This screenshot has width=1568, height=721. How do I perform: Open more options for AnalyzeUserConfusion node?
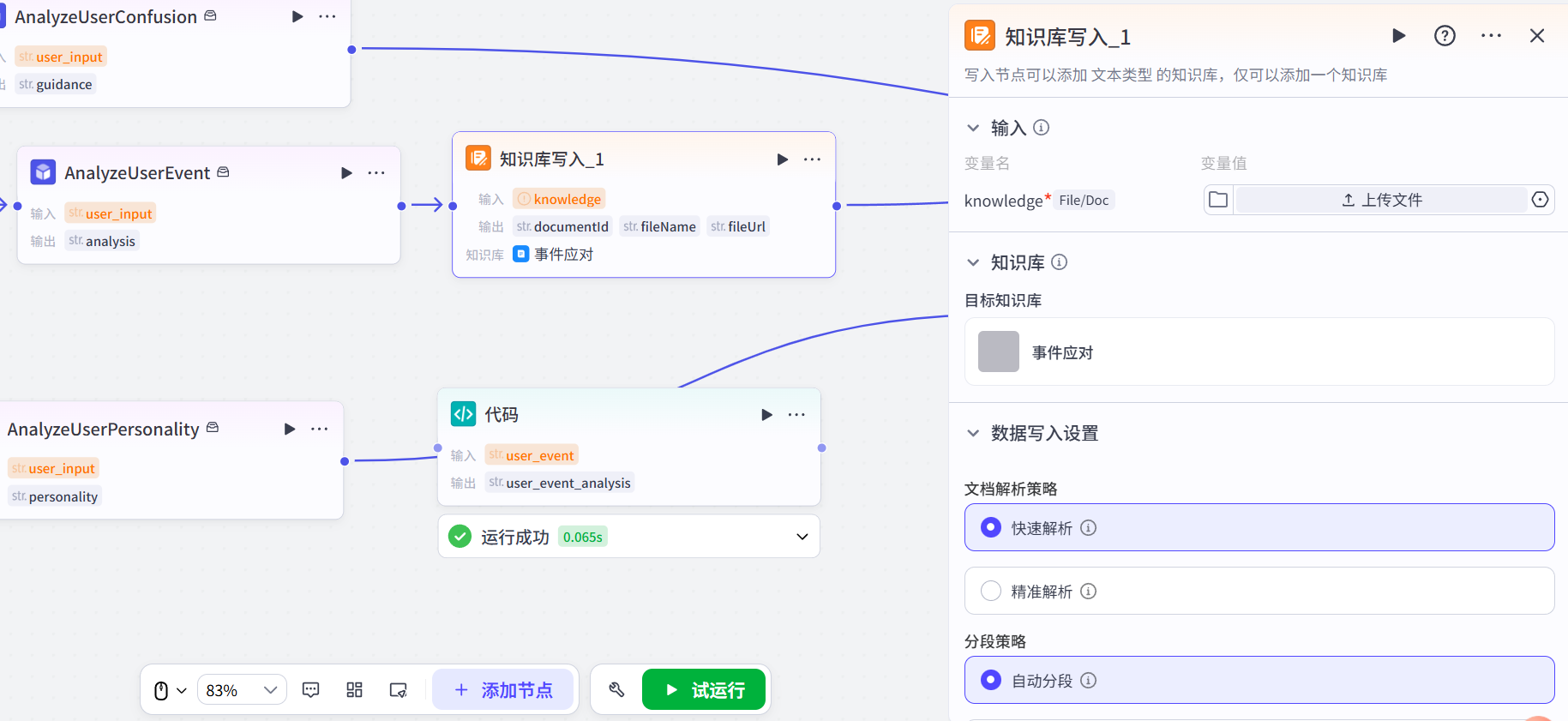pyautogui.click(x=327, y=16)
